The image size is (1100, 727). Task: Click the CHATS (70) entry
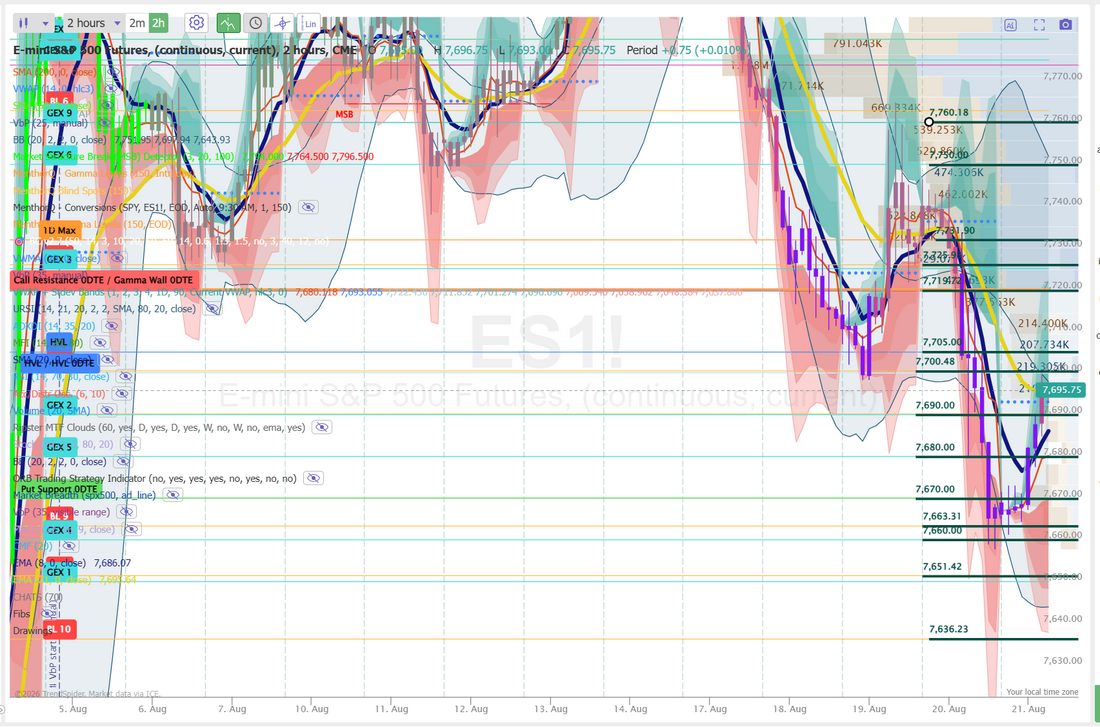(38, 596)
